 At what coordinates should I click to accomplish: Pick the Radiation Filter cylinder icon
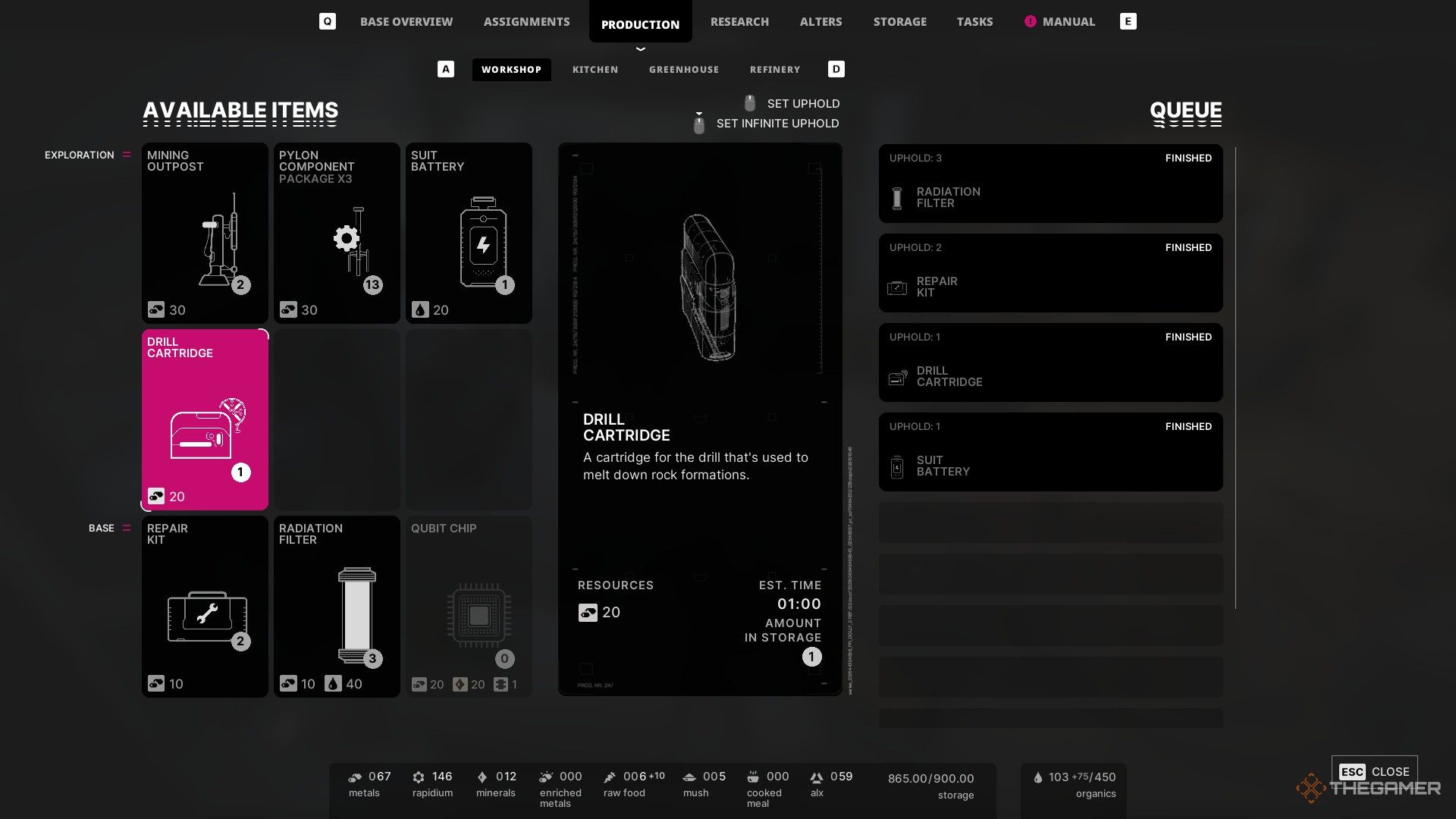pos(356,615)
